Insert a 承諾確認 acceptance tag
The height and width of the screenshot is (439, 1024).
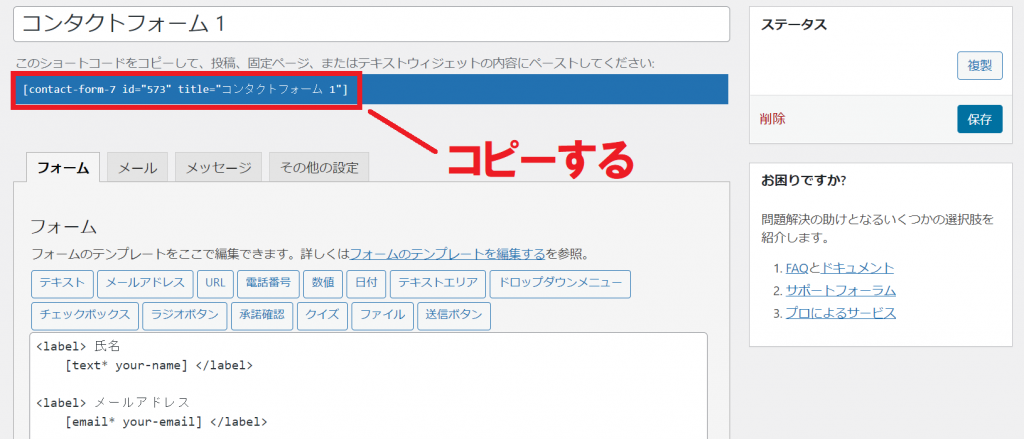262,314
